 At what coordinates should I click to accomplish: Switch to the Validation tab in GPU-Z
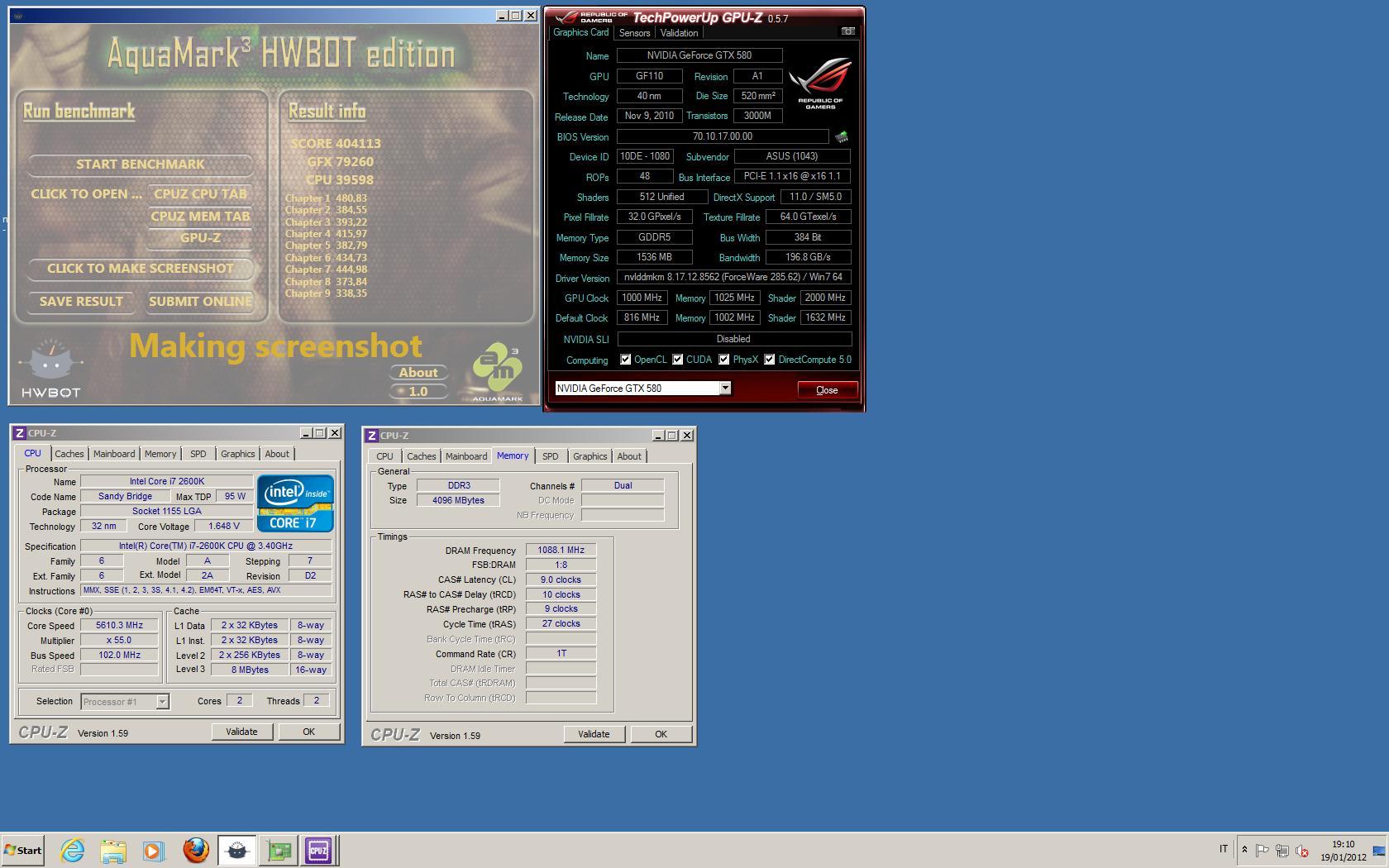pyautogui.click(x=679, y=33)
